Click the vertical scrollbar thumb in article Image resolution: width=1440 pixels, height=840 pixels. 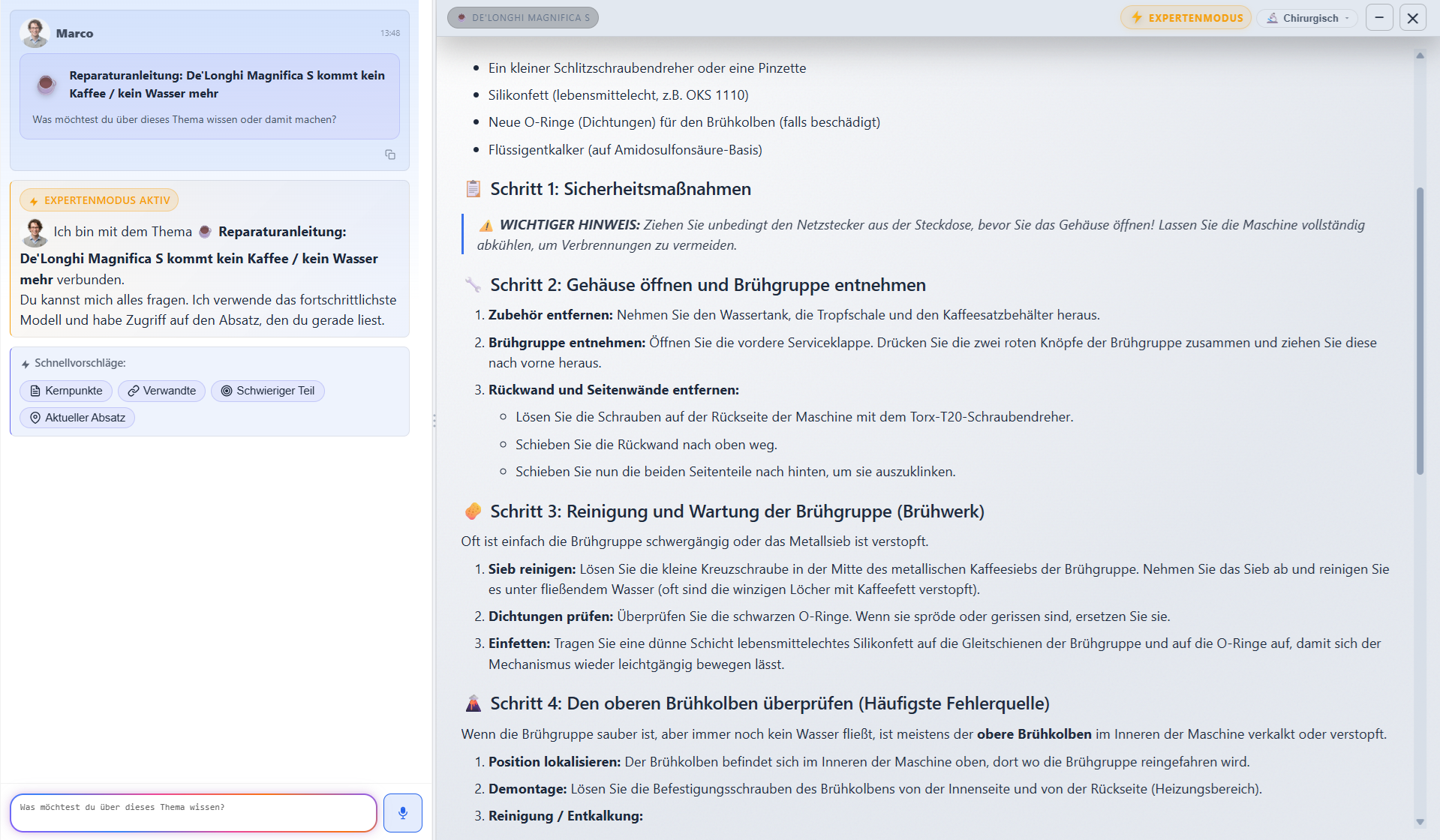tap(1420, 330)
